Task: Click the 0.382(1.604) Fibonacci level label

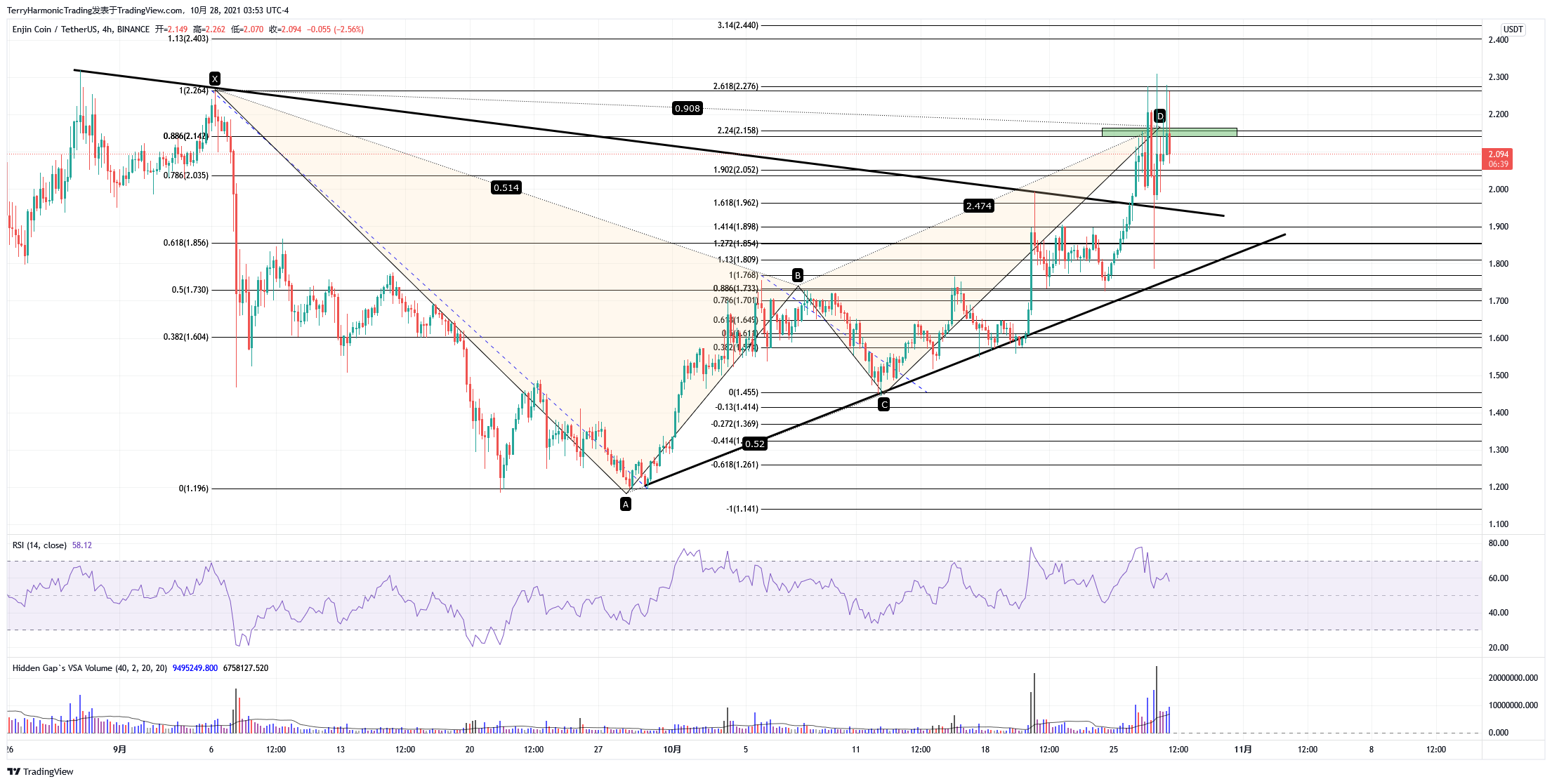Action: (x=186, y=337)
